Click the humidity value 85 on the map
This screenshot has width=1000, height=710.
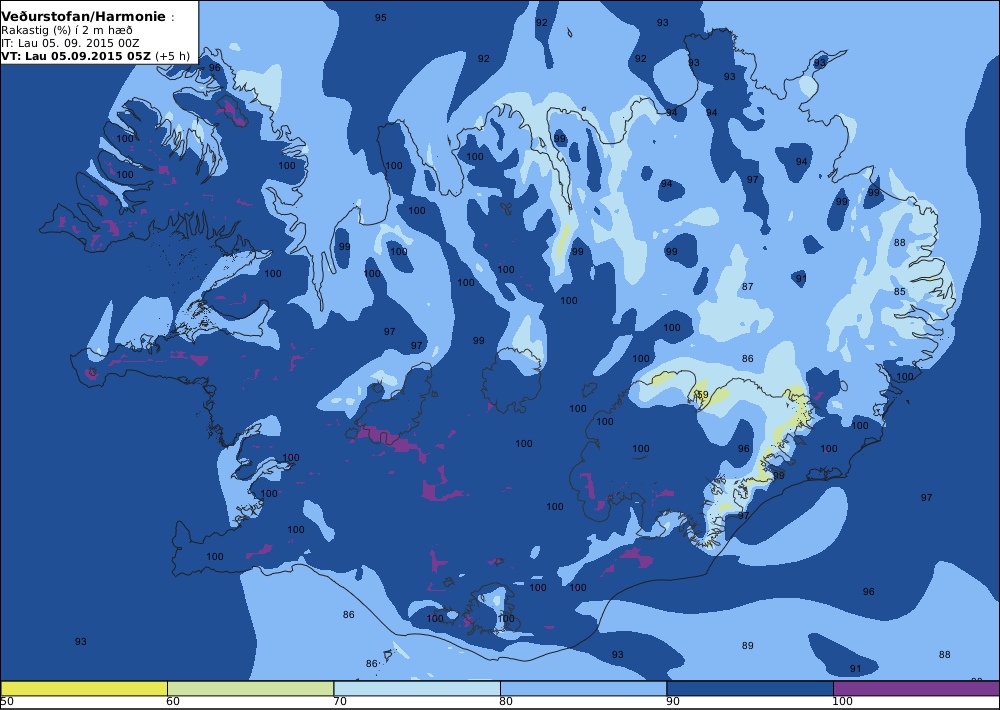point(899,292)
